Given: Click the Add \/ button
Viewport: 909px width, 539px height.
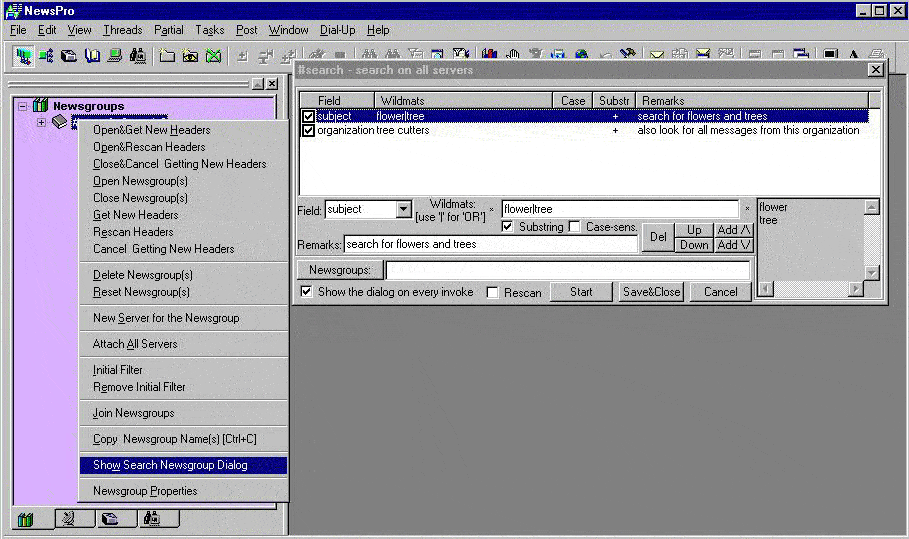Looking at the screenshot, I should pyautogui.click(x=734, y=245).
